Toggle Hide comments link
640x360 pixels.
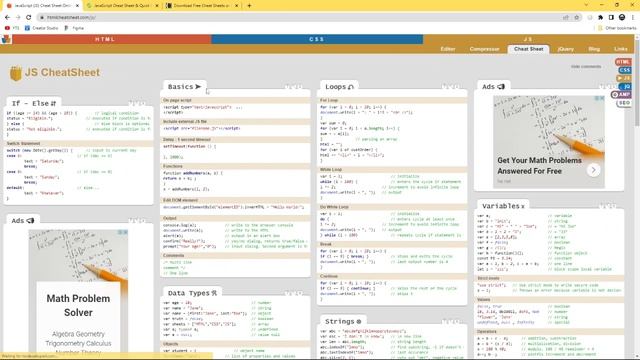coord(586,67)
